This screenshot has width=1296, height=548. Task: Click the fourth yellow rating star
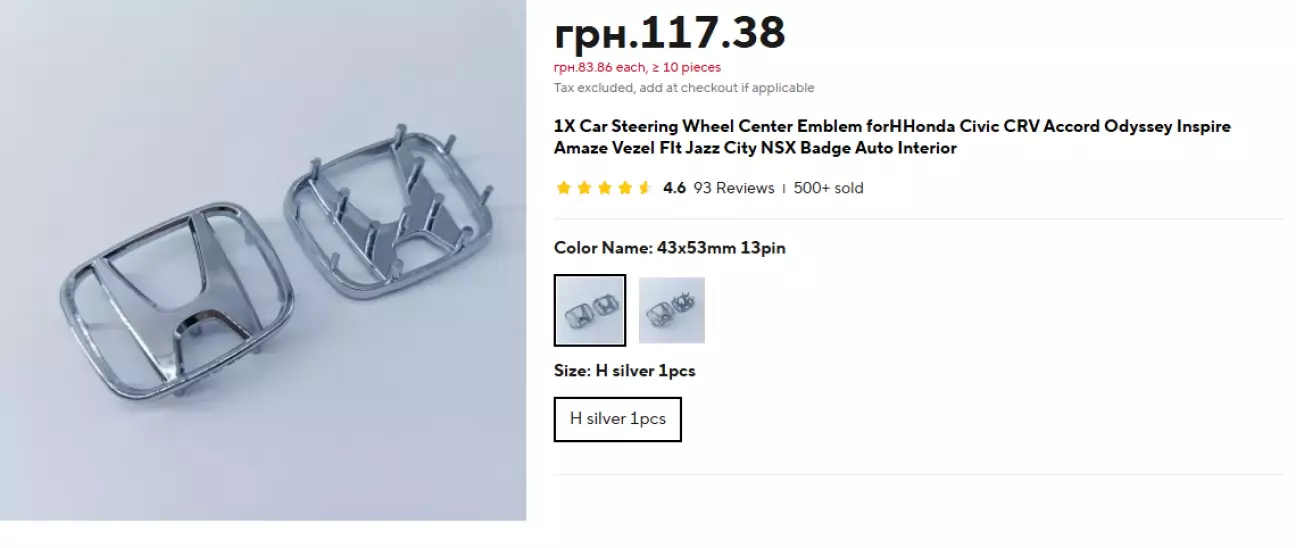click(x=624, y=188)
